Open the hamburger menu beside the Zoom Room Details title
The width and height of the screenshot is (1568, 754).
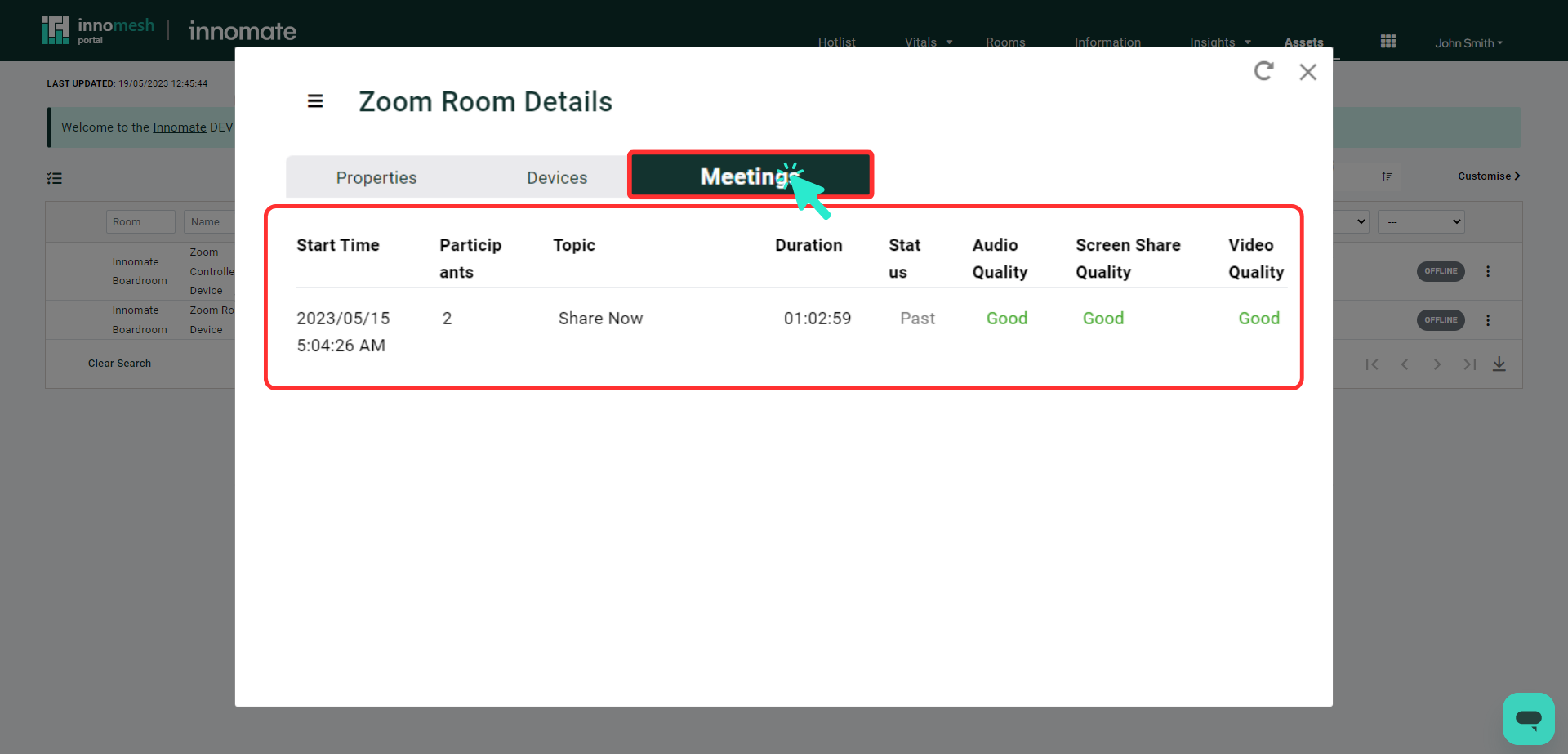point(315,101)
